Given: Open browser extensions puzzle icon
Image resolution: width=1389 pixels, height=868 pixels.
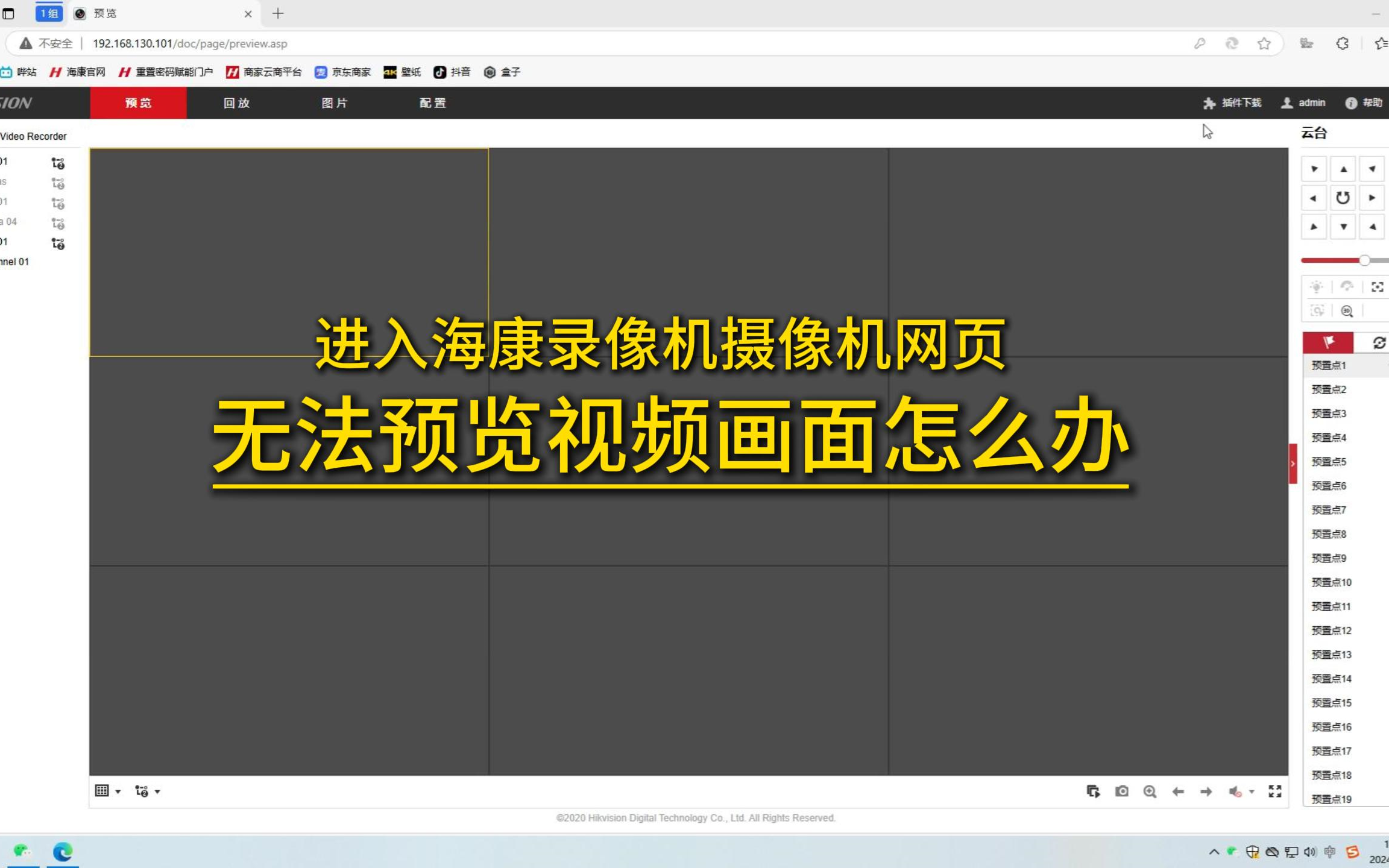Looking at the screenshot, I should click(1343, 44).
